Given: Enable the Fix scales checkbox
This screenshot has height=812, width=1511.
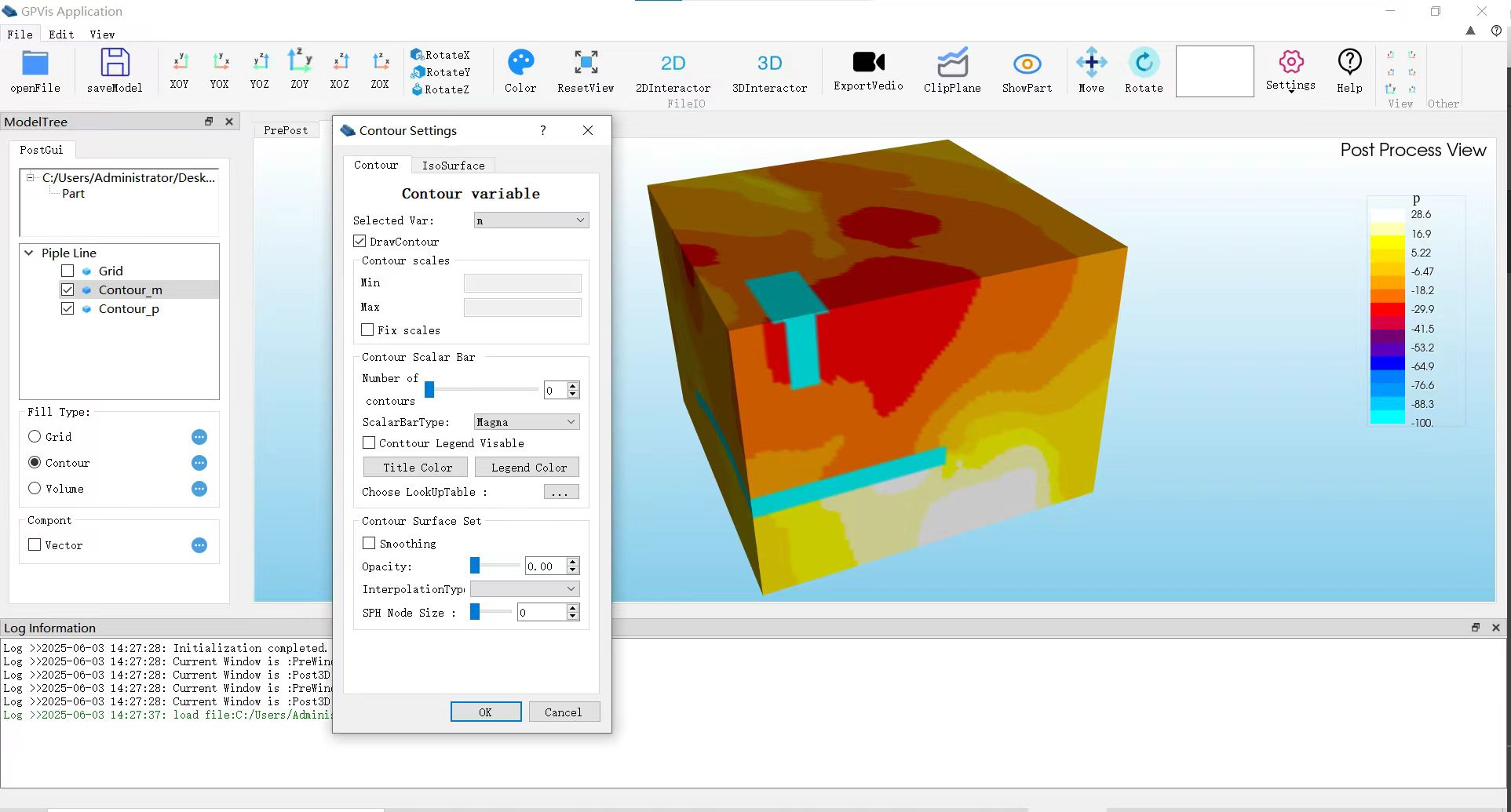Looking at the screenshot, I should point(367,330).
